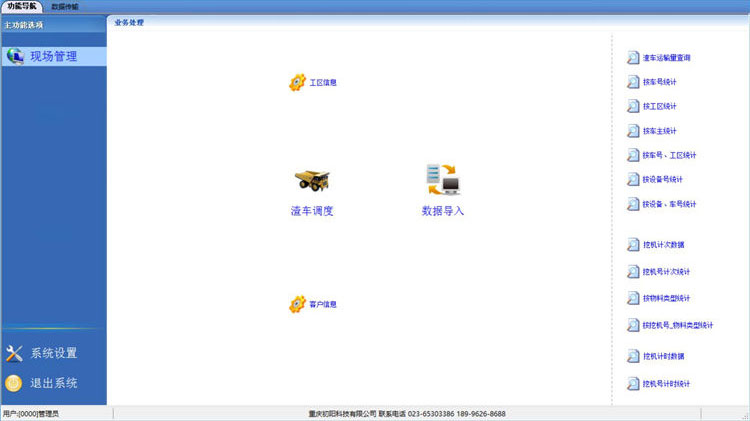750x421 pixels.
Task: Click the 数据导入 data import icon
Action: tap(442, 179)
